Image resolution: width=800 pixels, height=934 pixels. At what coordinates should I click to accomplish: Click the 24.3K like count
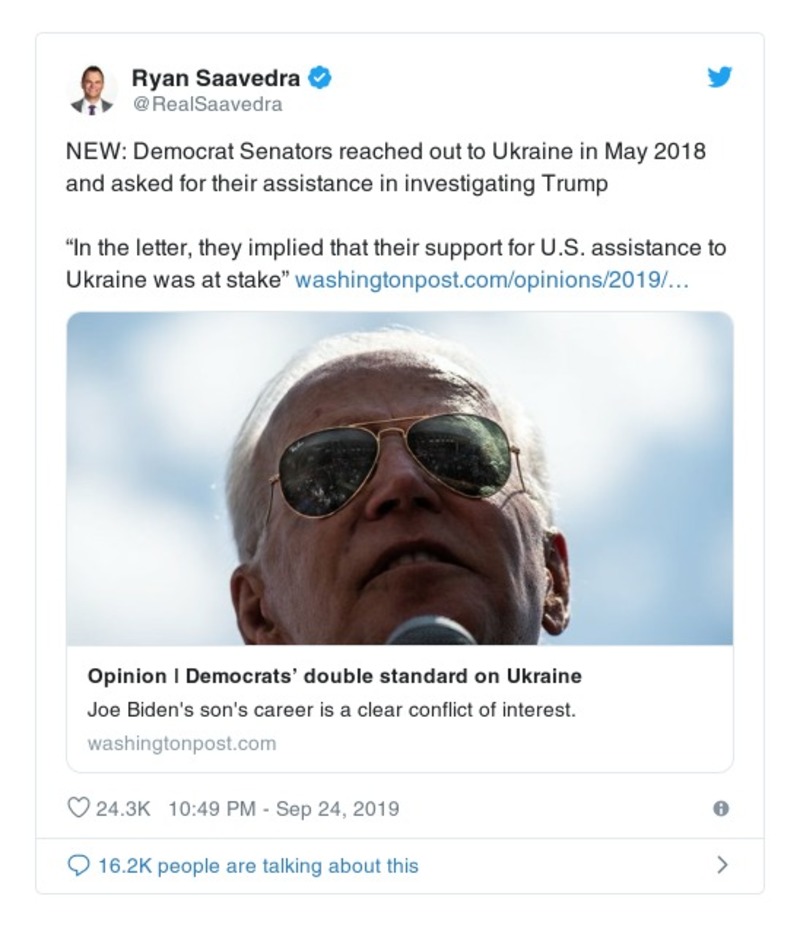click(x=122, y=808)
